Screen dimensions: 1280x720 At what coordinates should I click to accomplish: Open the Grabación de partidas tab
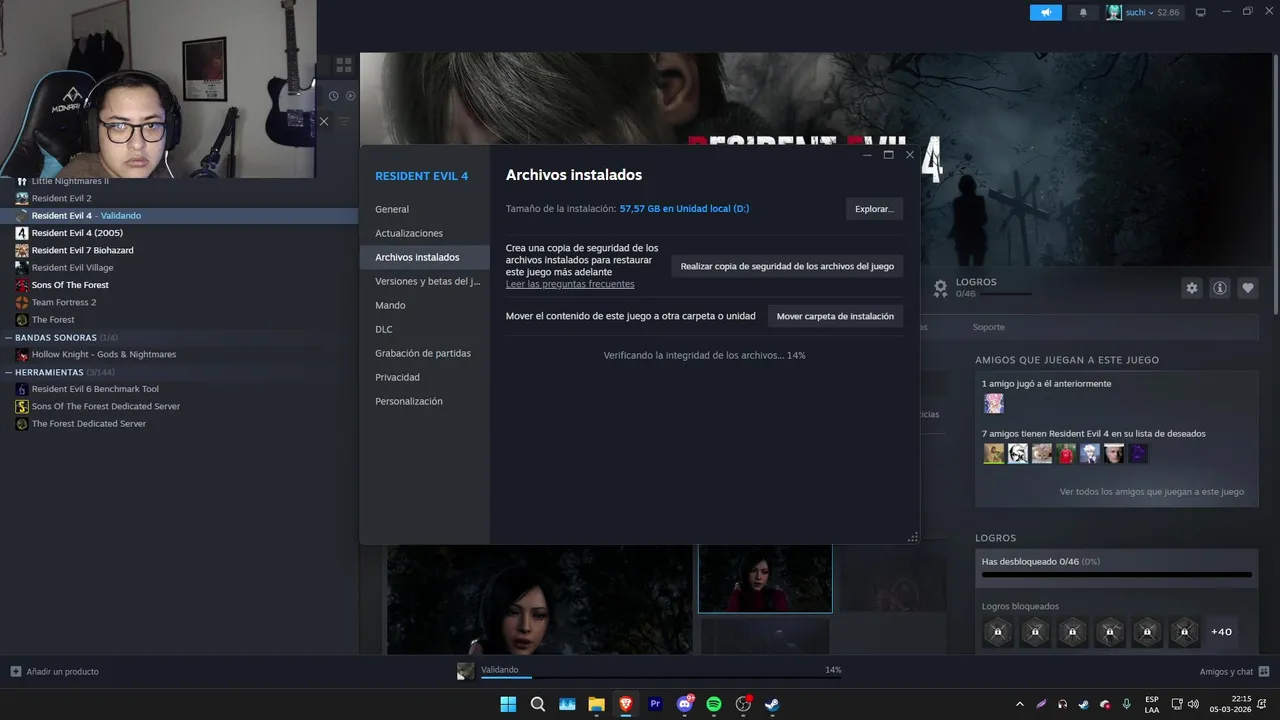click(423, 353)
